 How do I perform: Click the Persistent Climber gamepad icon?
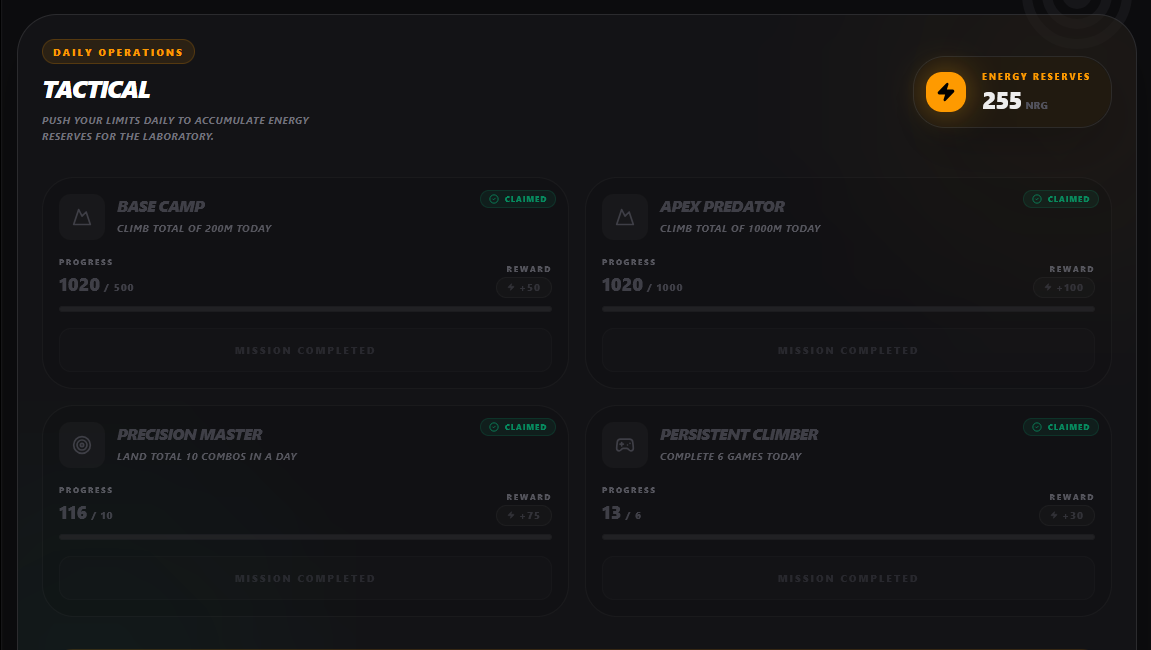point(625,444)
